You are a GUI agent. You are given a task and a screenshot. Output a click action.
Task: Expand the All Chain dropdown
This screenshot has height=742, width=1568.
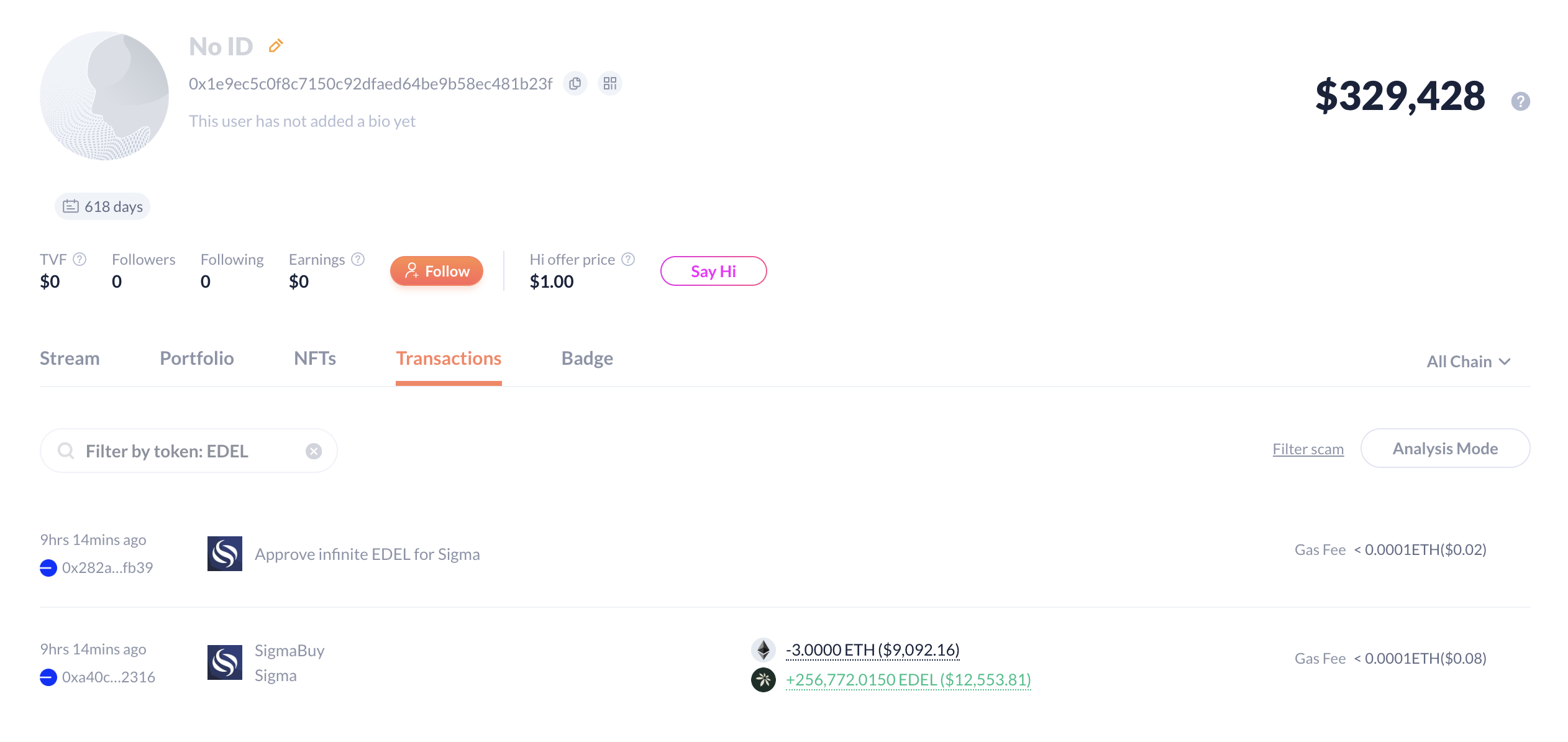(1468, 362)
